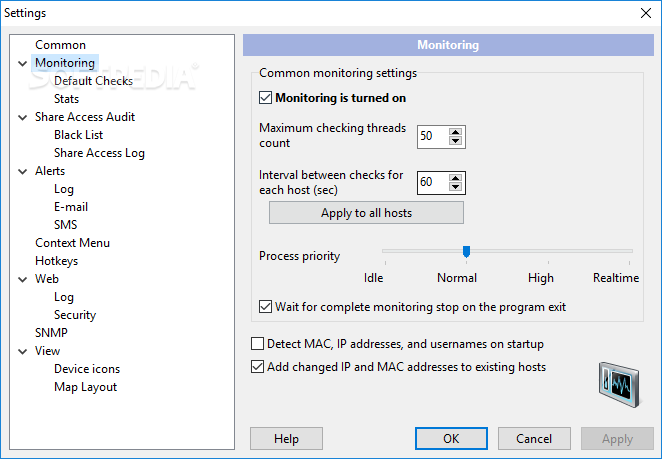Click the monitoring device icon graphic
662x459 pixels.
(x=619, y=384)
